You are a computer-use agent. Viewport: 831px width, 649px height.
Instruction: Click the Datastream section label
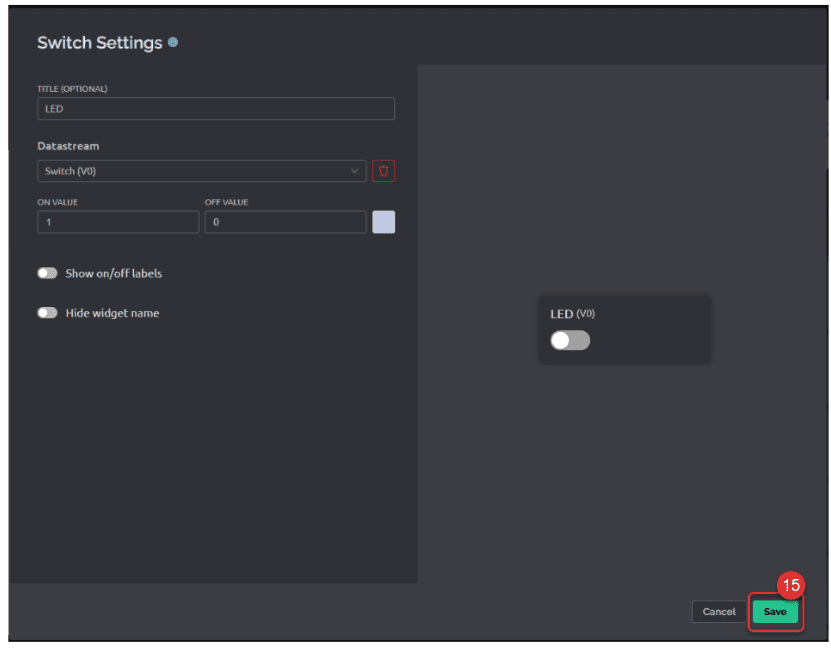(68, 146)
